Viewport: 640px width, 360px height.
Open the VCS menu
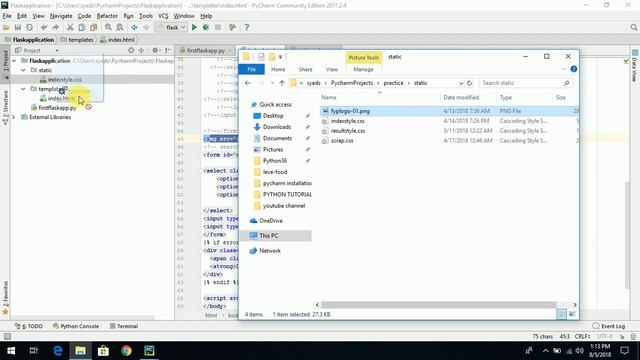point(163,16)
